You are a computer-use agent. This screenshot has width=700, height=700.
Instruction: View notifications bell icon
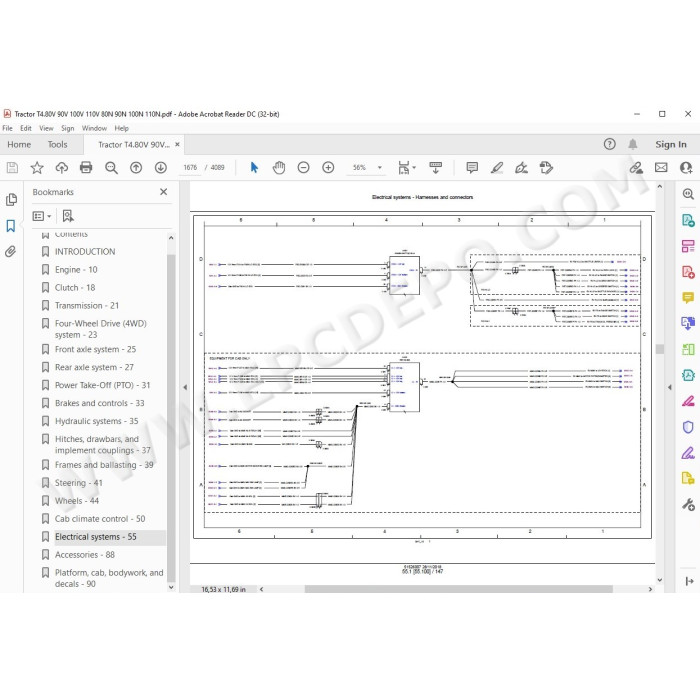coord(633,144)
